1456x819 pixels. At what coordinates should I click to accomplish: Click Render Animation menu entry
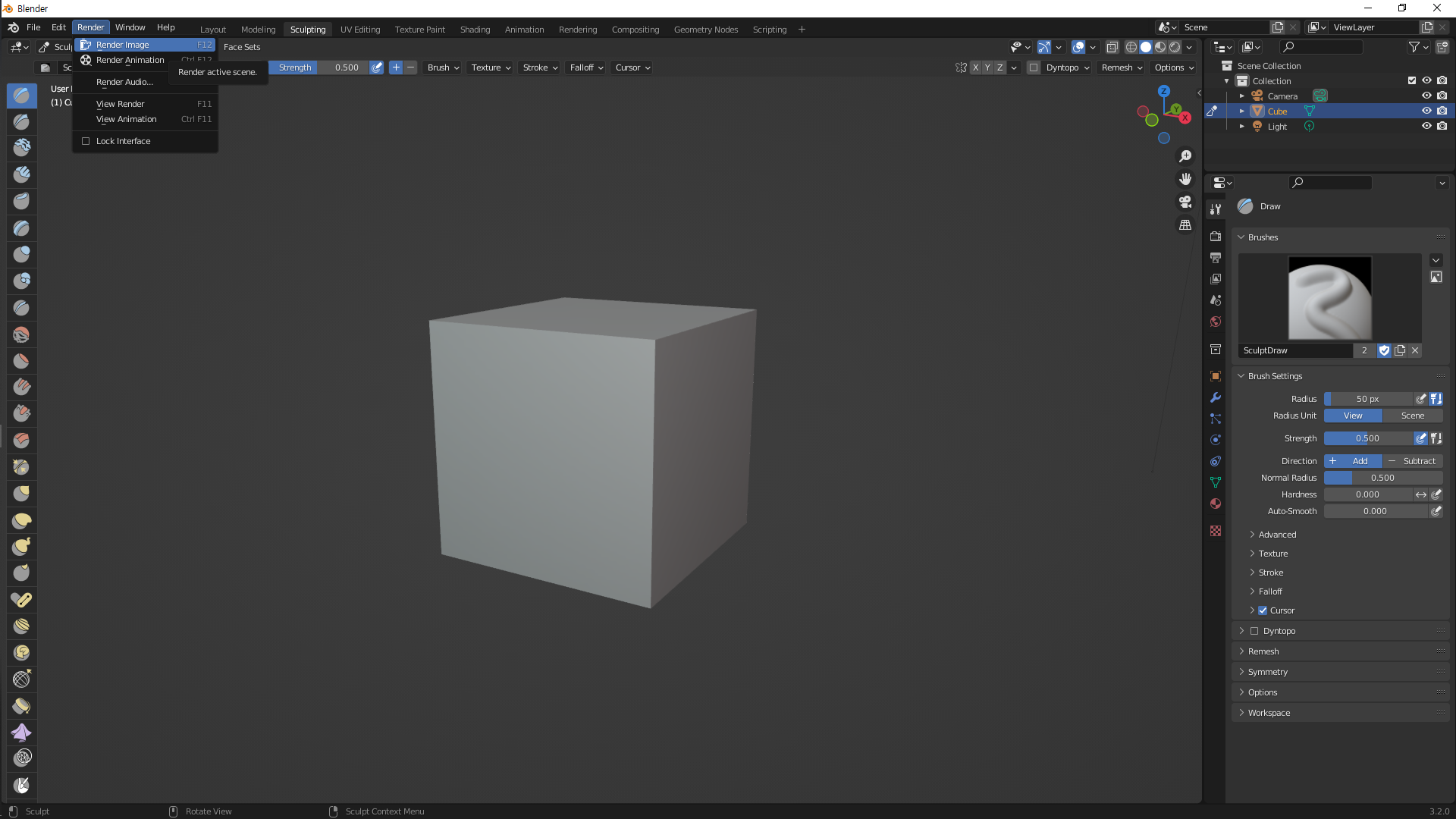(x=130, y=60)
